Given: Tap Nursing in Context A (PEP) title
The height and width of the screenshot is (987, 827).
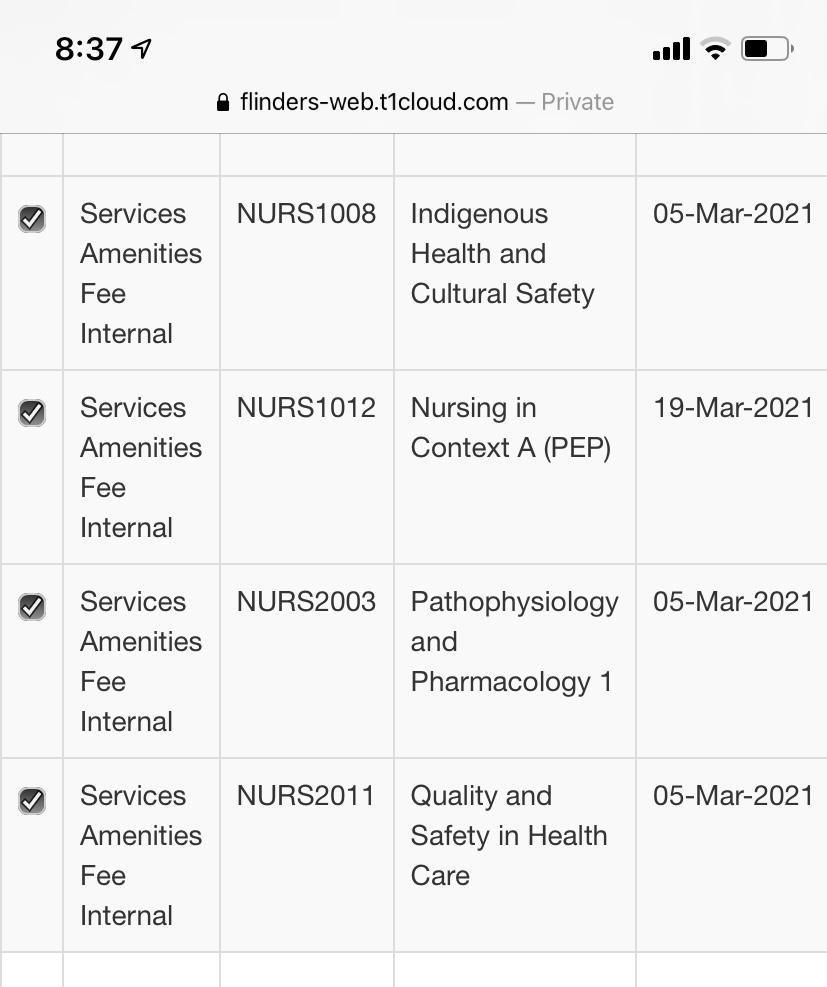Looking at the screenshot, I should tap(510, 428).
